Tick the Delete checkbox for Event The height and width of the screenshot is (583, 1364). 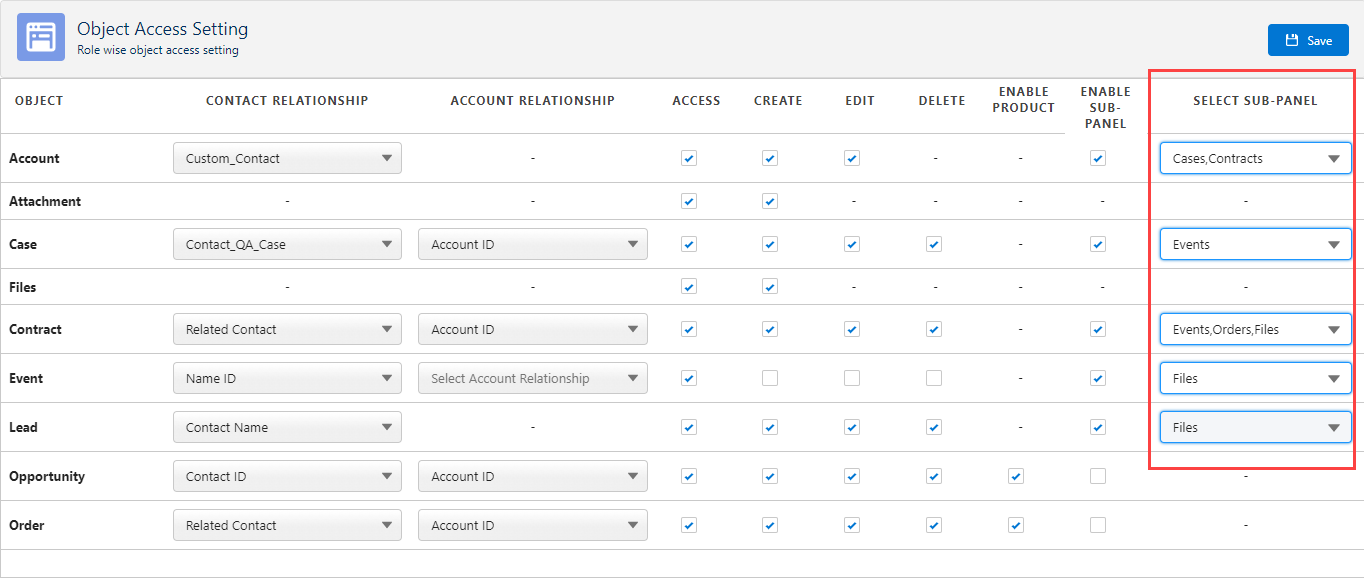[934, 378]
